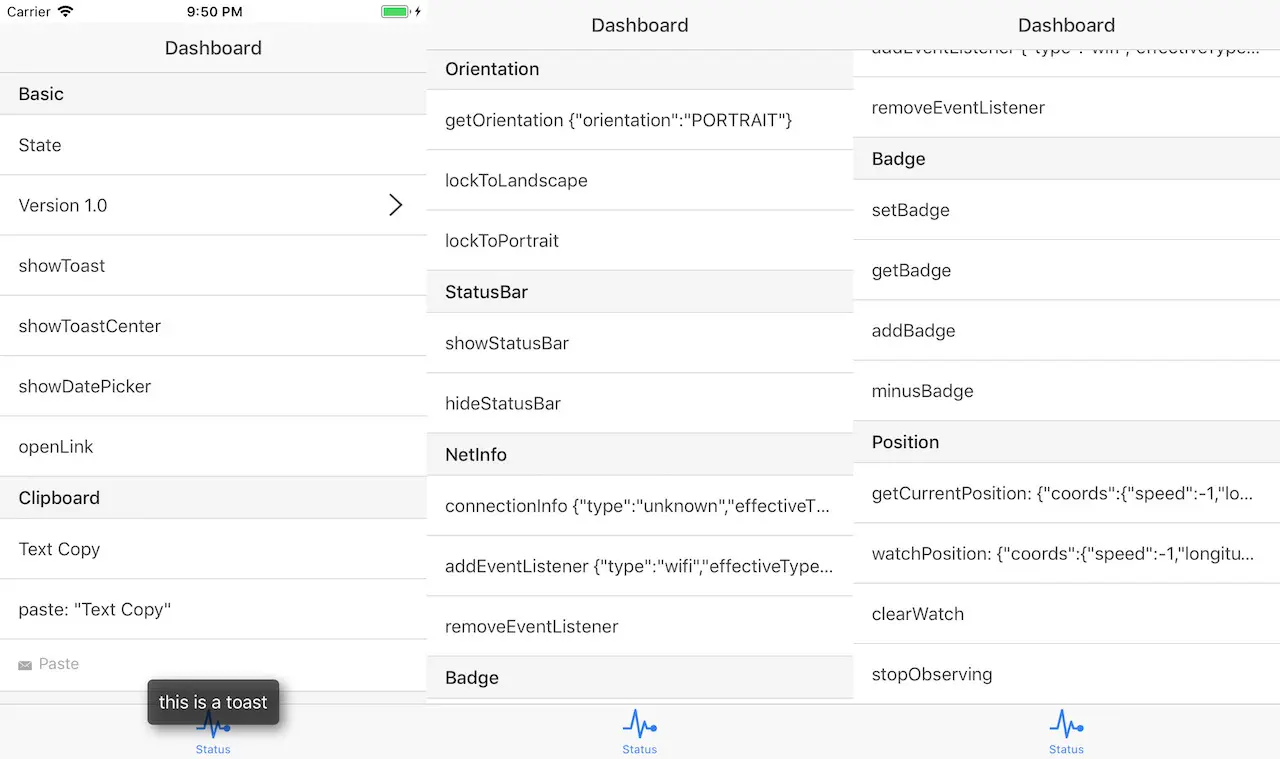The image size is (1280, 759).
Task: Open the Status tab in the right screen
Action: (x=1066, y=732)
